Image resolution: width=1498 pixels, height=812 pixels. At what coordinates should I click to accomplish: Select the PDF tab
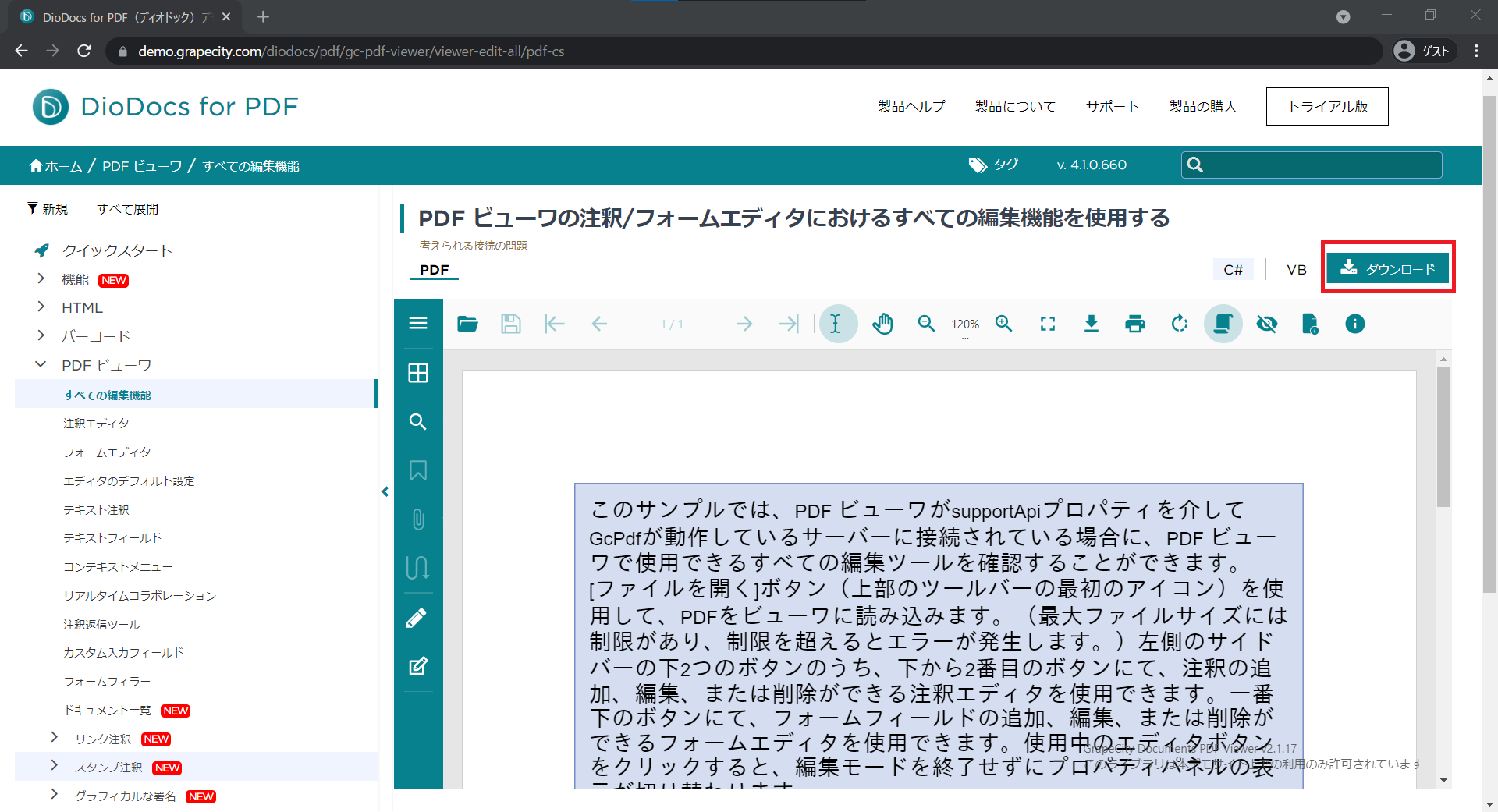click(x=435, y=270)
